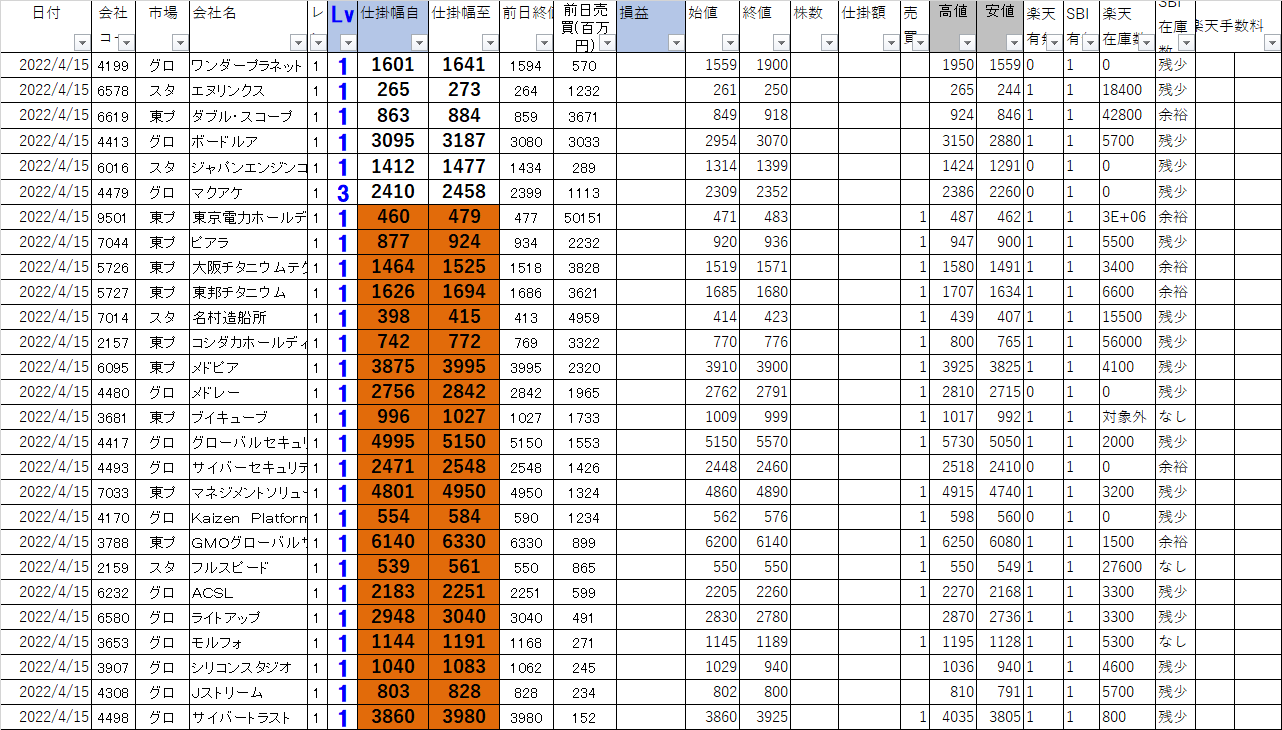This screenshot has height=730, width=1282.
Task: Open the SBI有 column filter dropdown
Action: point(1090,43)
